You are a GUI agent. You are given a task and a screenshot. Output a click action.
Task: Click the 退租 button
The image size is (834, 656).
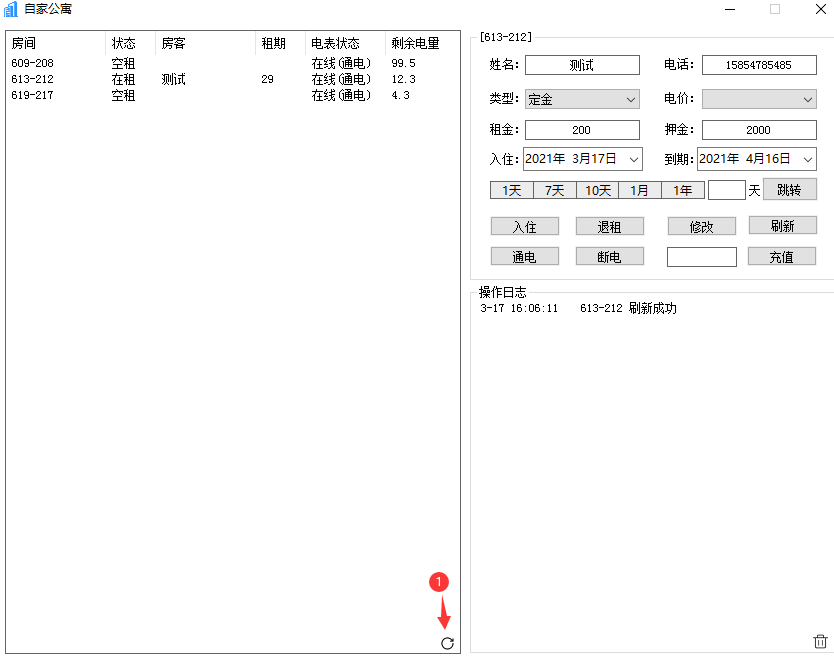(x=610, y=227)
